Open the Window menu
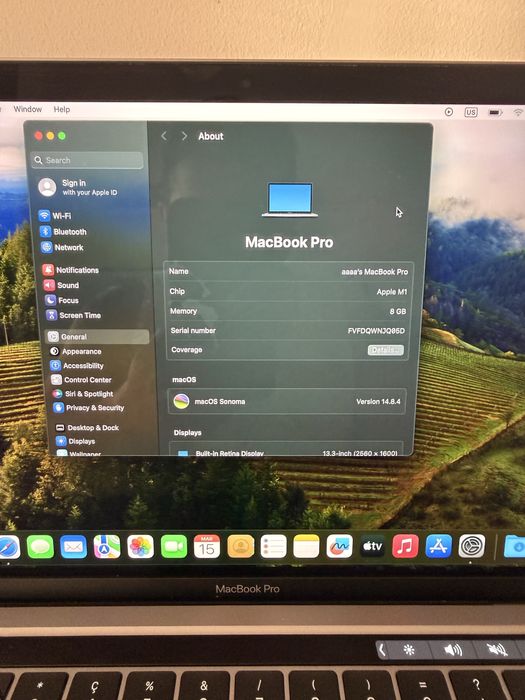The width and height of the screenshot is (525, 700). pos(28,109)
